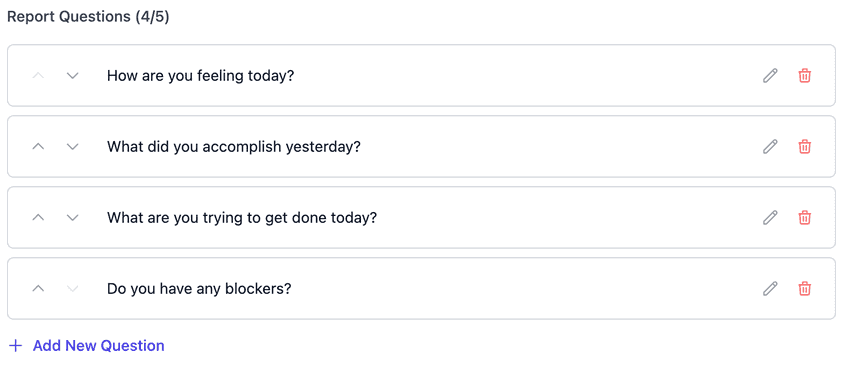This screenshot has width=850, height=366.
Task: Move 'What did you accomplish yesterday?' down
Action: [x=73, y=146]
